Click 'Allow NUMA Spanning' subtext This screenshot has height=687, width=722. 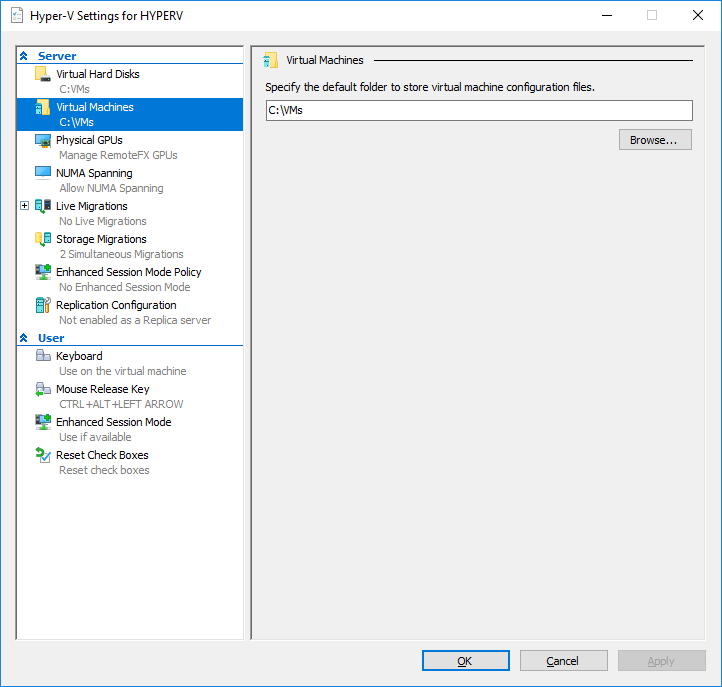tap(111, 188)
